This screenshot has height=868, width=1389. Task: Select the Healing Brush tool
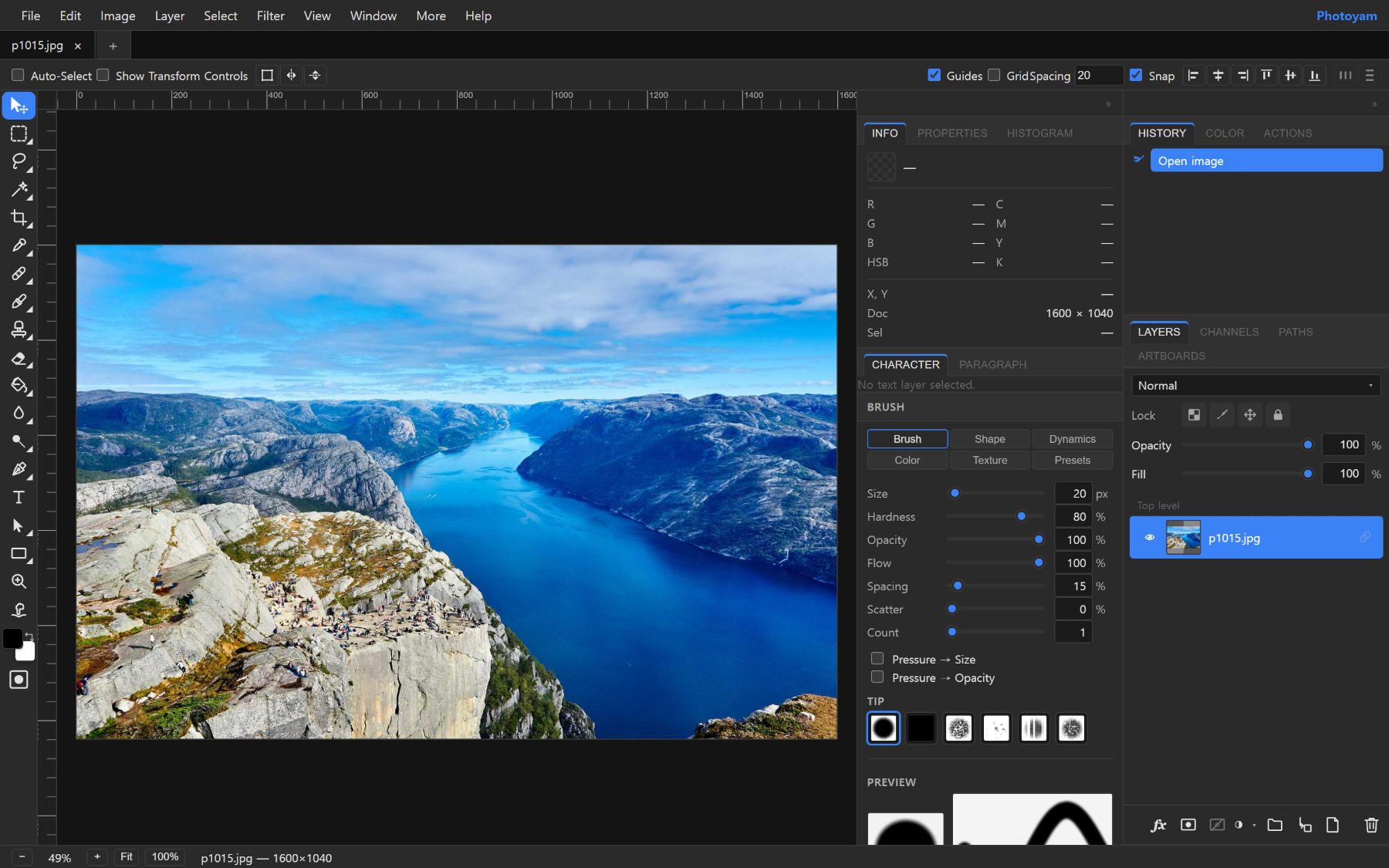pyautogui.click(x=19, y=274)
